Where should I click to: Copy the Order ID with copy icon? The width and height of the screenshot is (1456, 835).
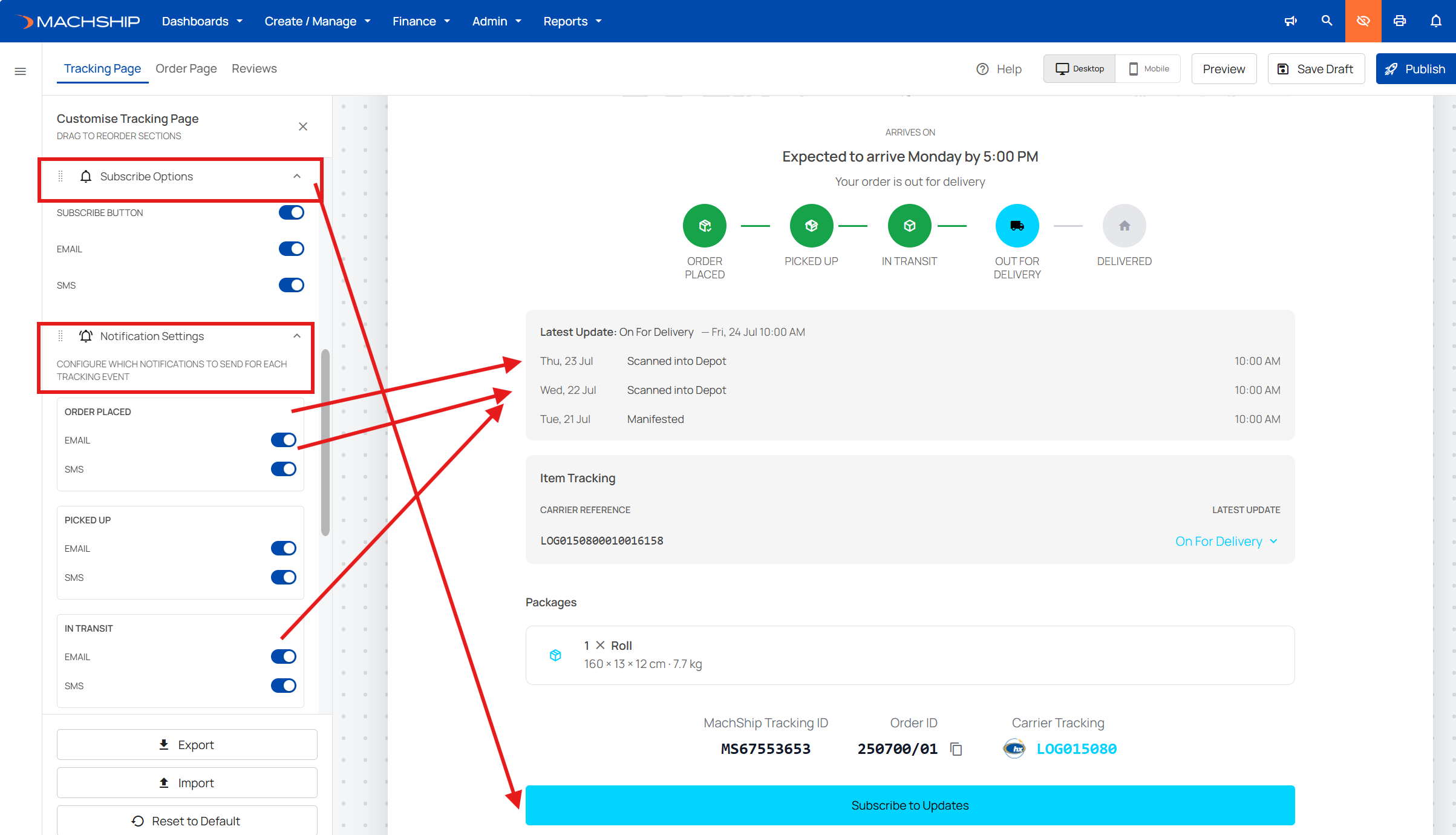pos(956,749)
